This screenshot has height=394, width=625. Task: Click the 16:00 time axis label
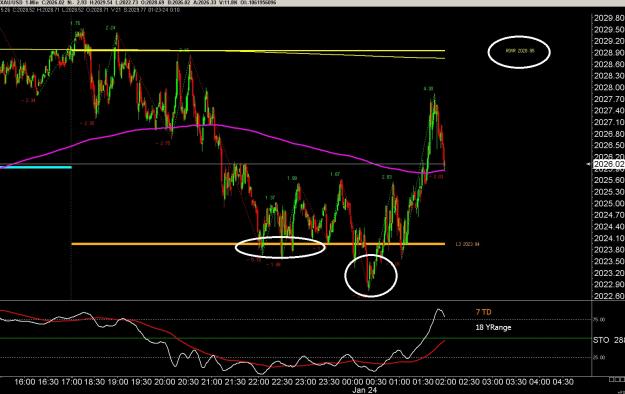tap(25, 382)
